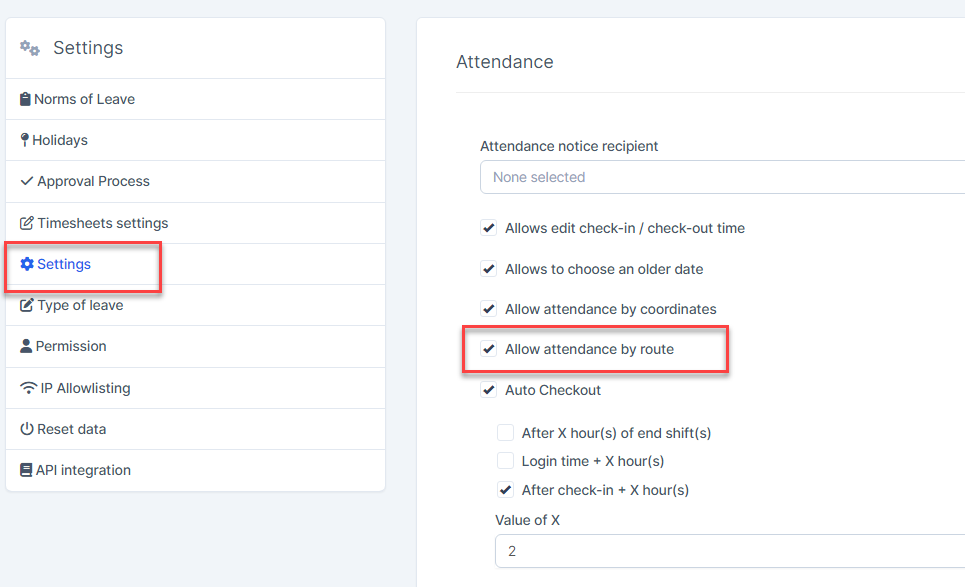Disable the Auto Checkout checkbox
This screenshot has width=965, height=587.
489,390
